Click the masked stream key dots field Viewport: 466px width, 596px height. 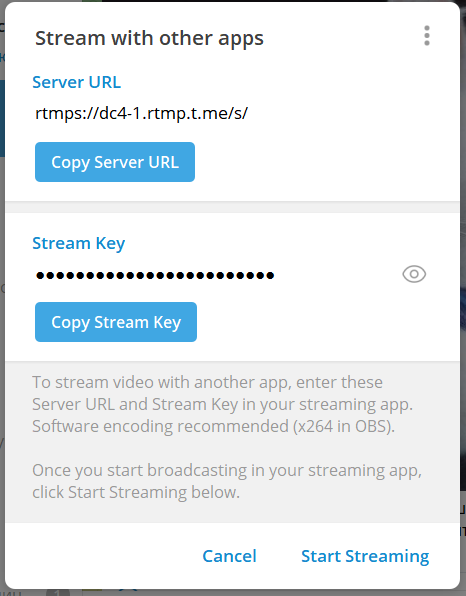(155, 275)
